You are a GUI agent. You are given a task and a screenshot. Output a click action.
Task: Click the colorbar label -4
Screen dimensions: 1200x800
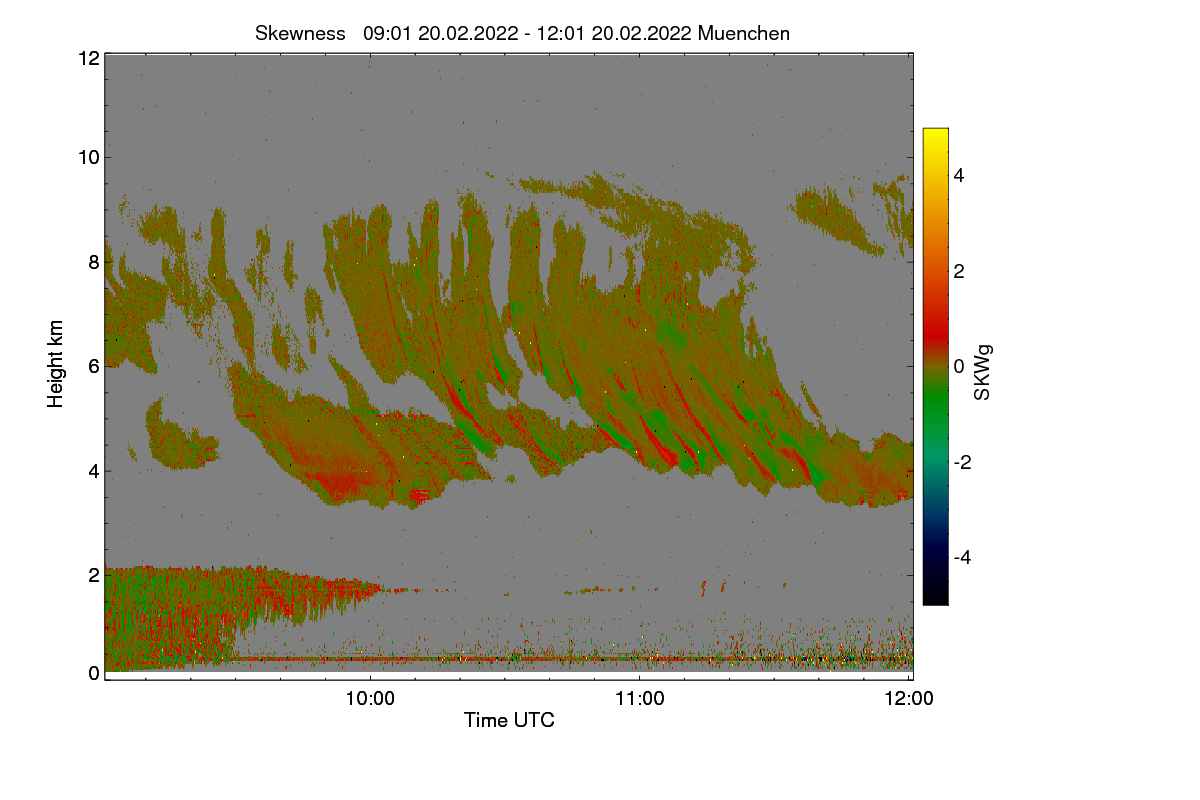point(963,557)
